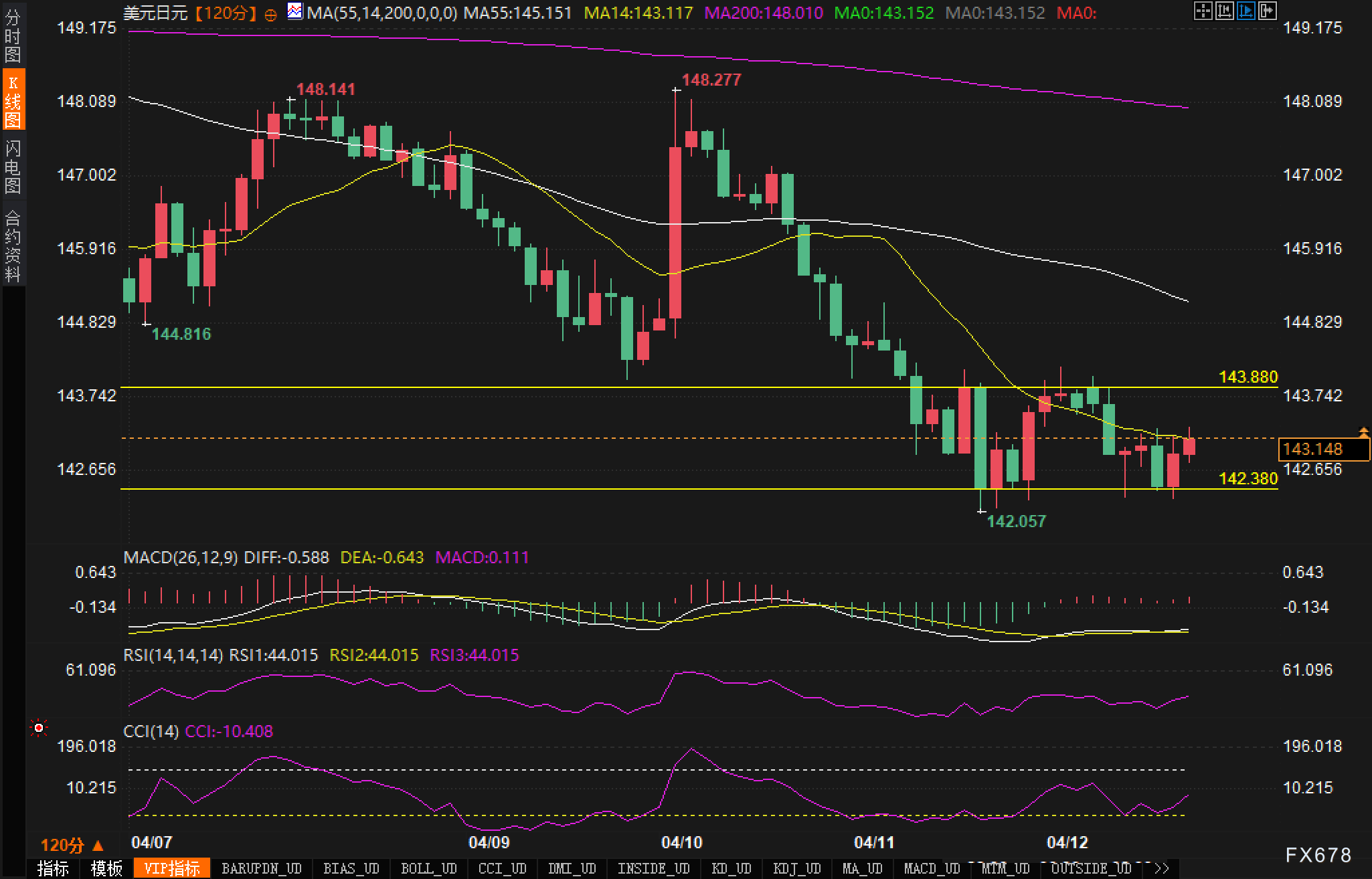Toggle the BOLL_UD indicator

point(428,868)
